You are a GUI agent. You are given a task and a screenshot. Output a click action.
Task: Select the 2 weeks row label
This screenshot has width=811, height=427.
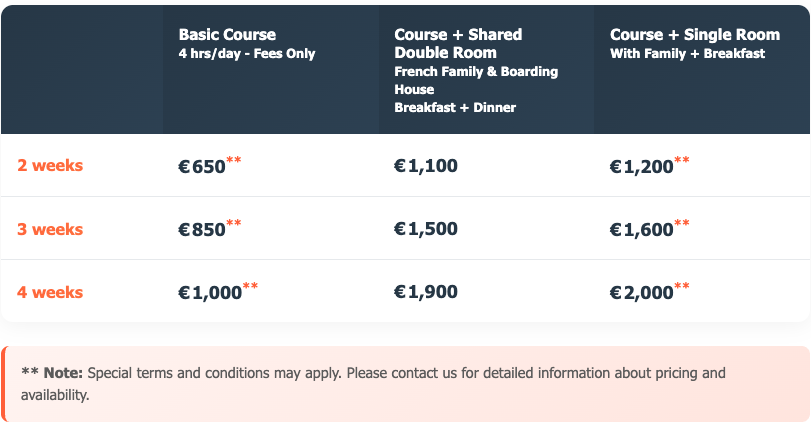[x=50, y=166]
